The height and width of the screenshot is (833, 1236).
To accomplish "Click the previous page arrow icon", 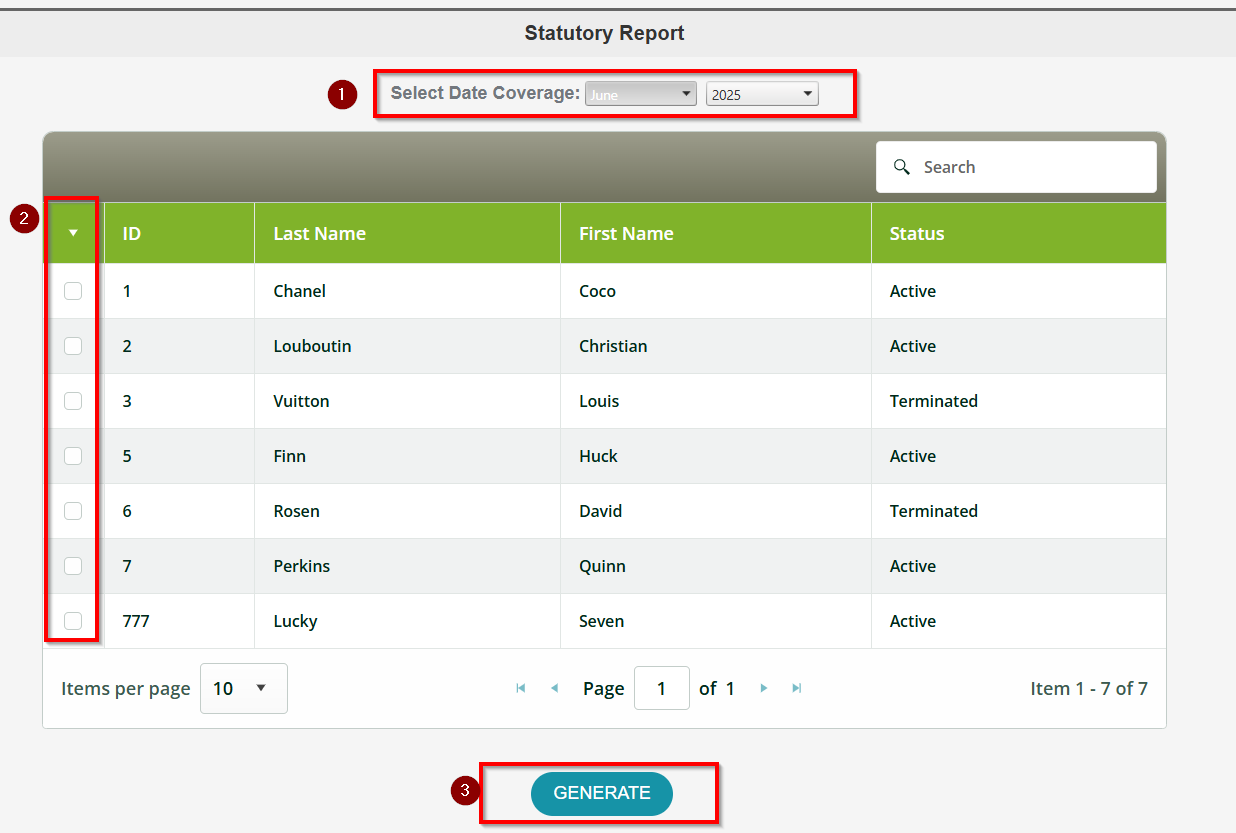I will [555, 688].
